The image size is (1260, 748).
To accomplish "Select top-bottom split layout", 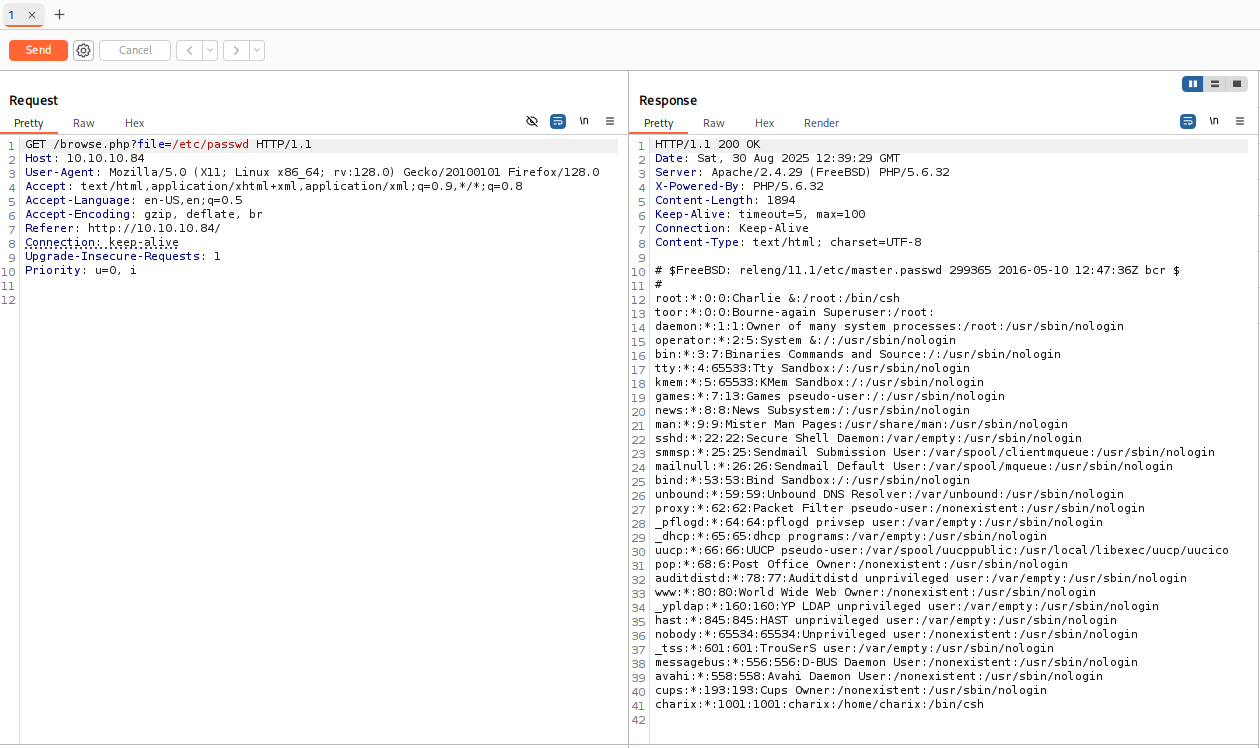I will 1215,84.
